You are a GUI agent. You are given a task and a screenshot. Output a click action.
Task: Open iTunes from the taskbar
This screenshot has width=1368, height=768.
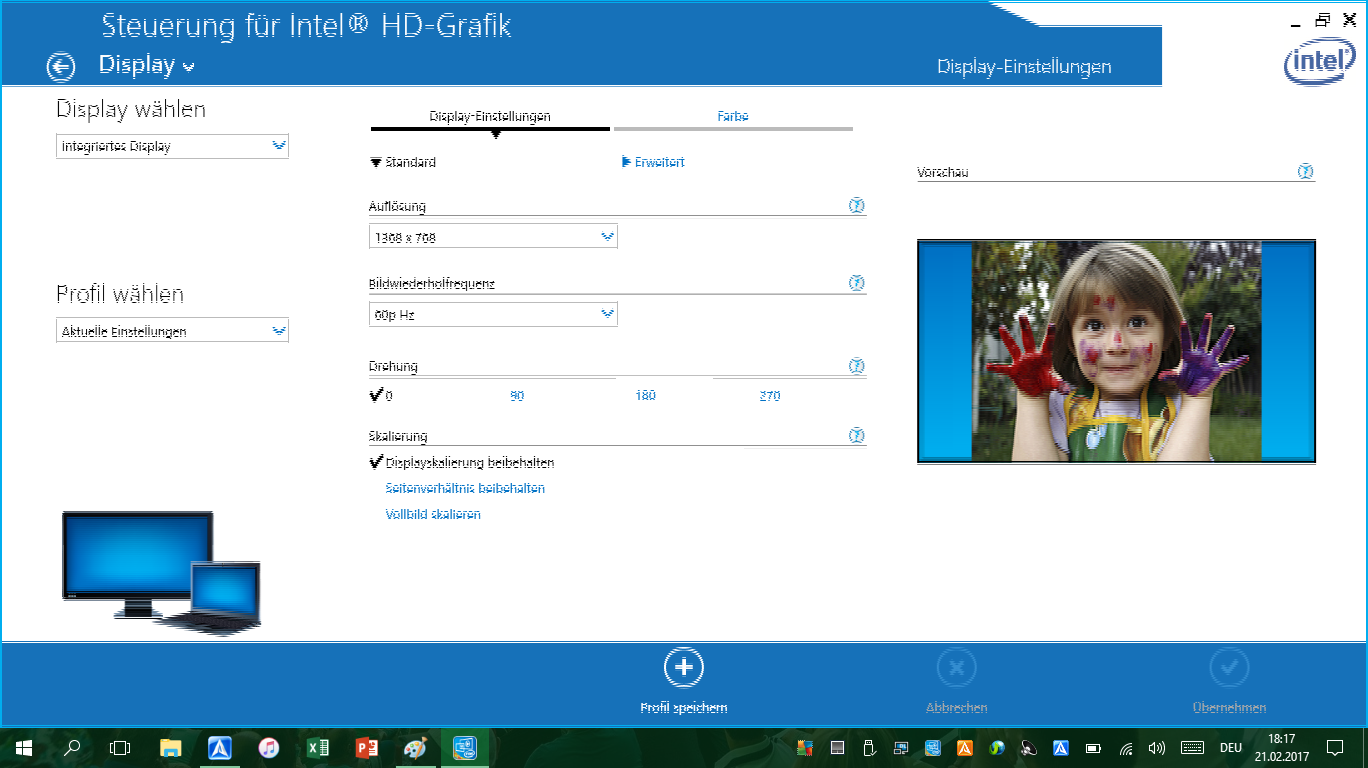[x=268, y=748]
